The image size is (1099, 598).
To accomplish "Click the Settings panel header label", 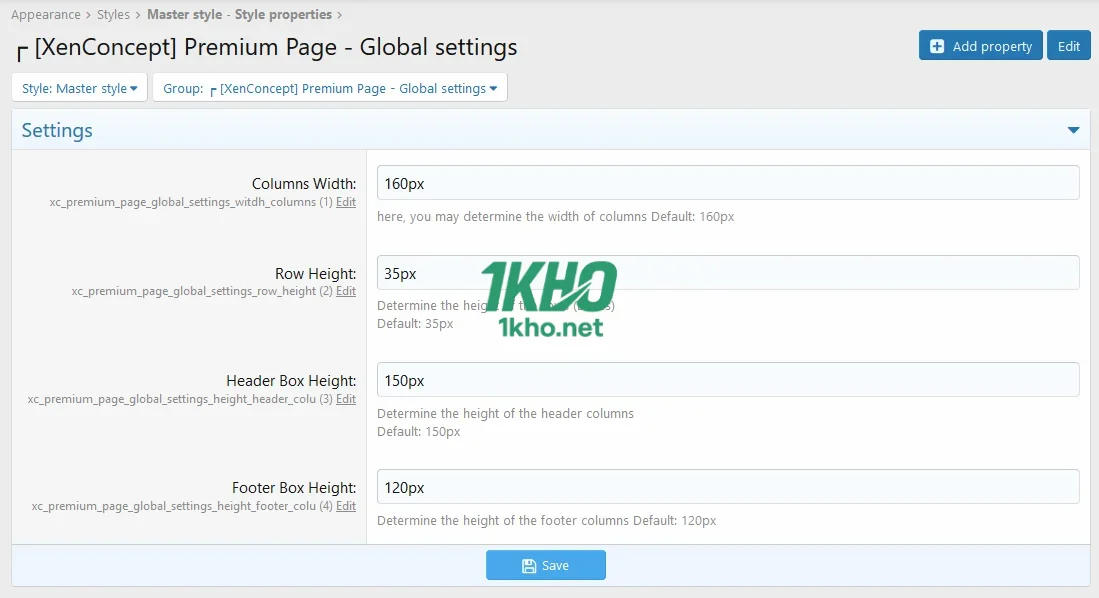I will (x=56, y=130).
